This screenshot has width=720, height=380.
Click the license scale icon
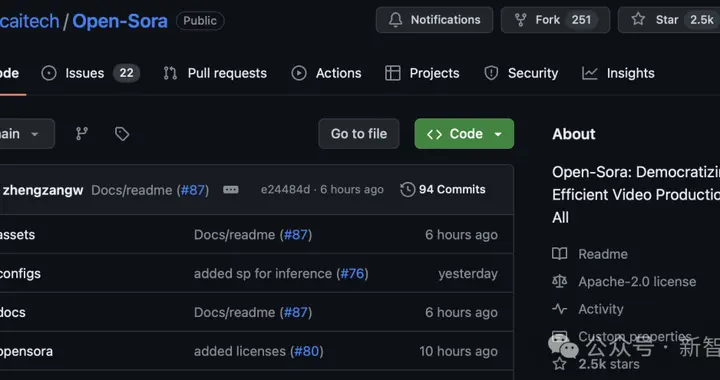(x=560, y=281)
